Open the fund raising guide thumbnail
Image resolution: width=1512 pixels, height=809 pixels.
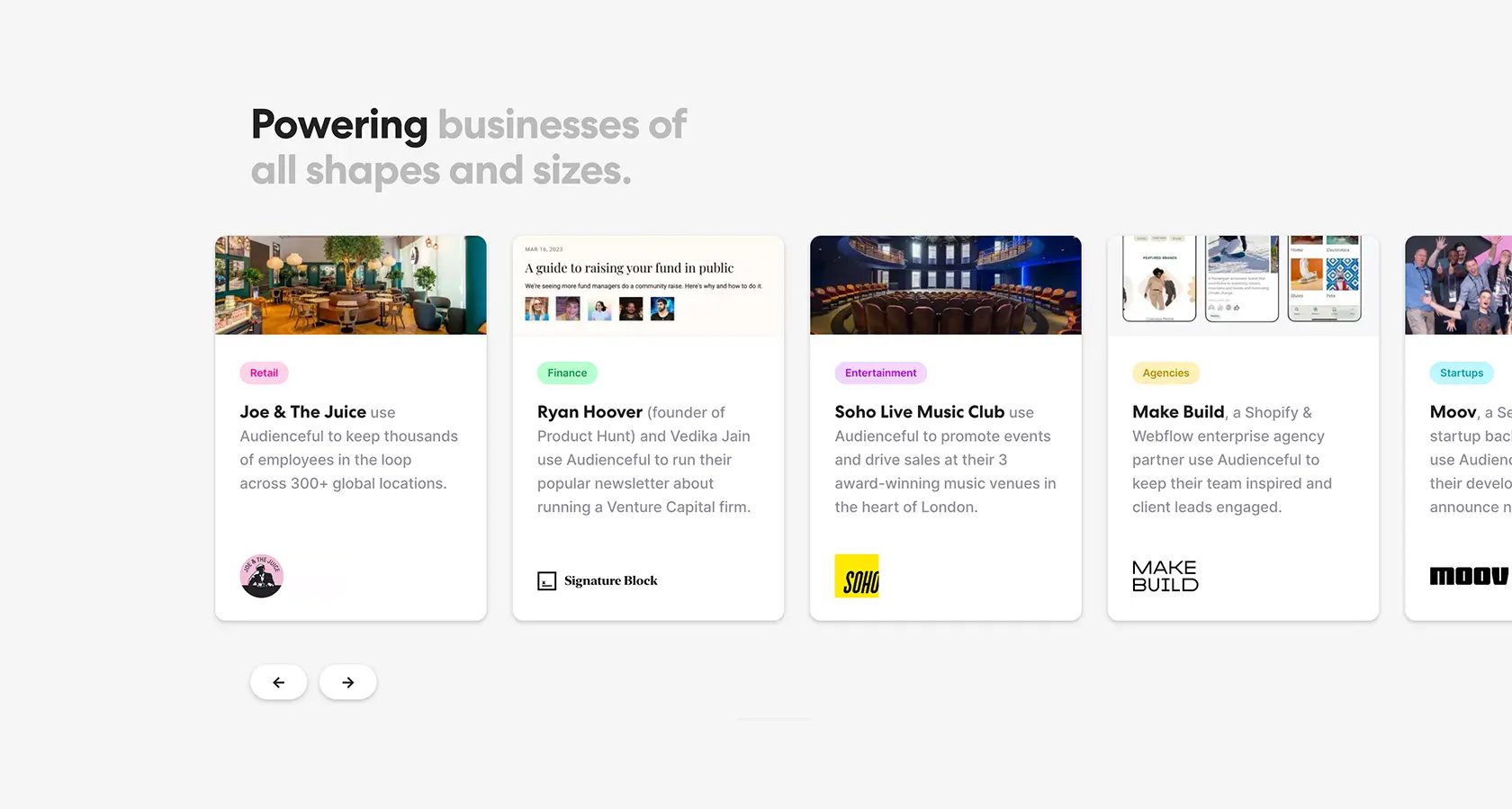click(648, 285)
